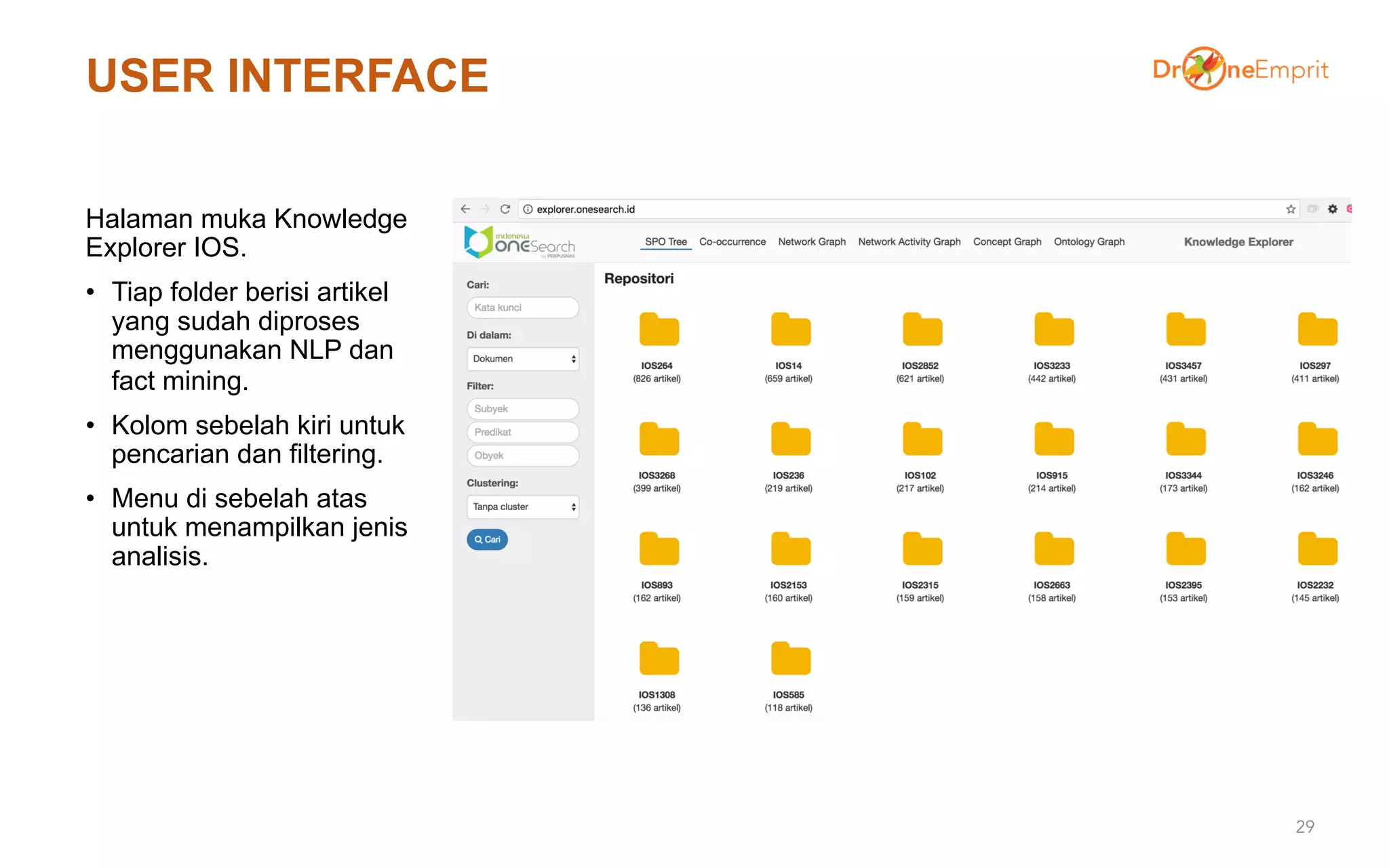Click the IOS14 (659 artikel) label
Image resolution: width=1389 pixels, height=868 pixels.
[x=788, y=372]
